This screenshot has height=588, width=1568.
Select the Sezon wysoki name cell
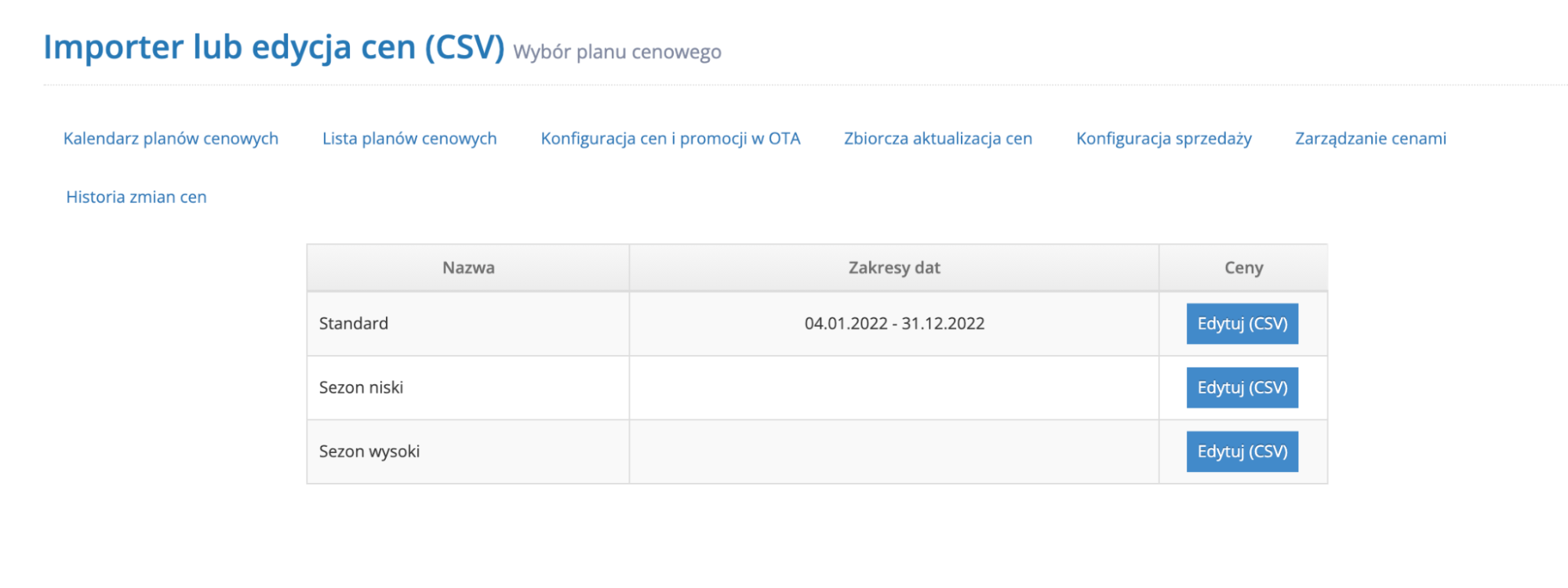pyautogui.click(x=369, y=452)
